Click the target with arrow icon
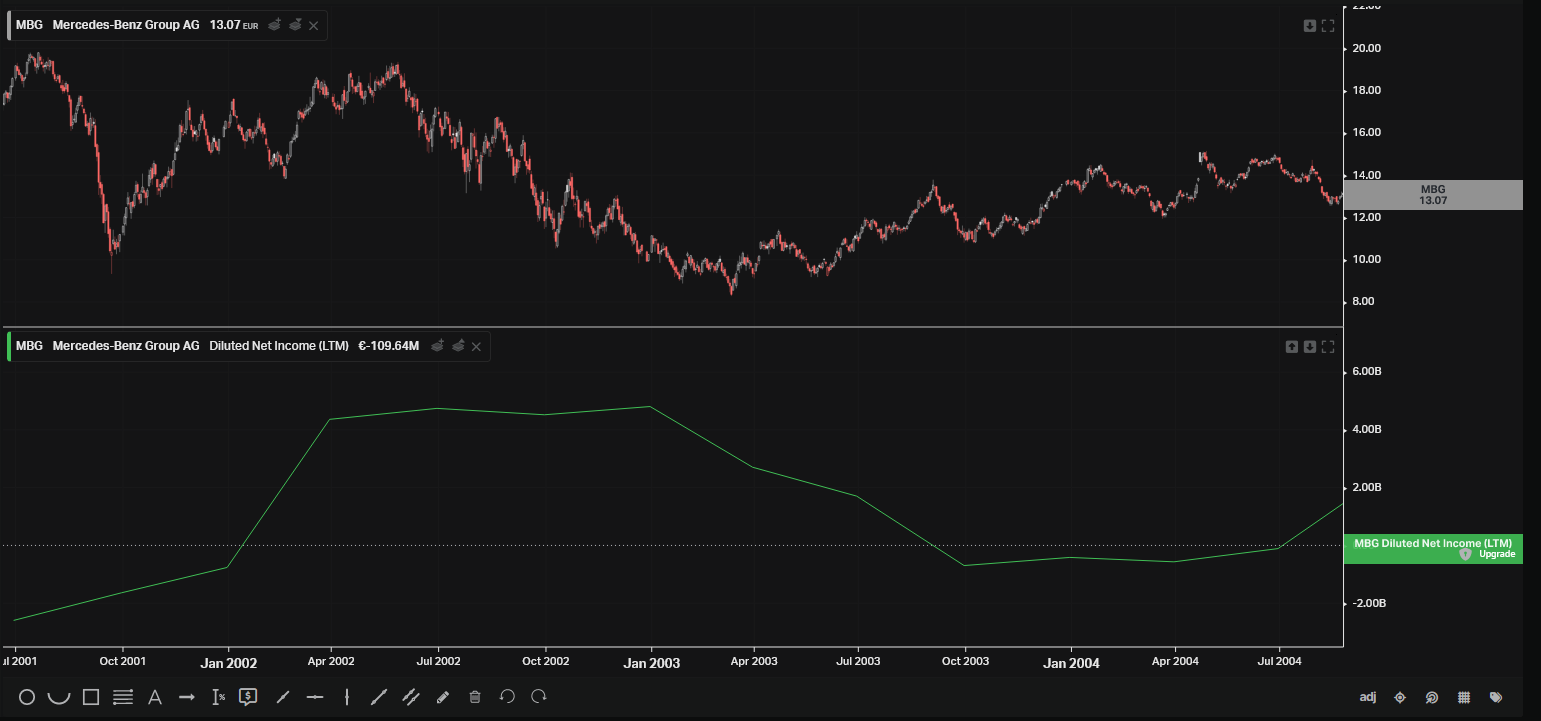1541x721 pixels. [x=1432, y=697]
